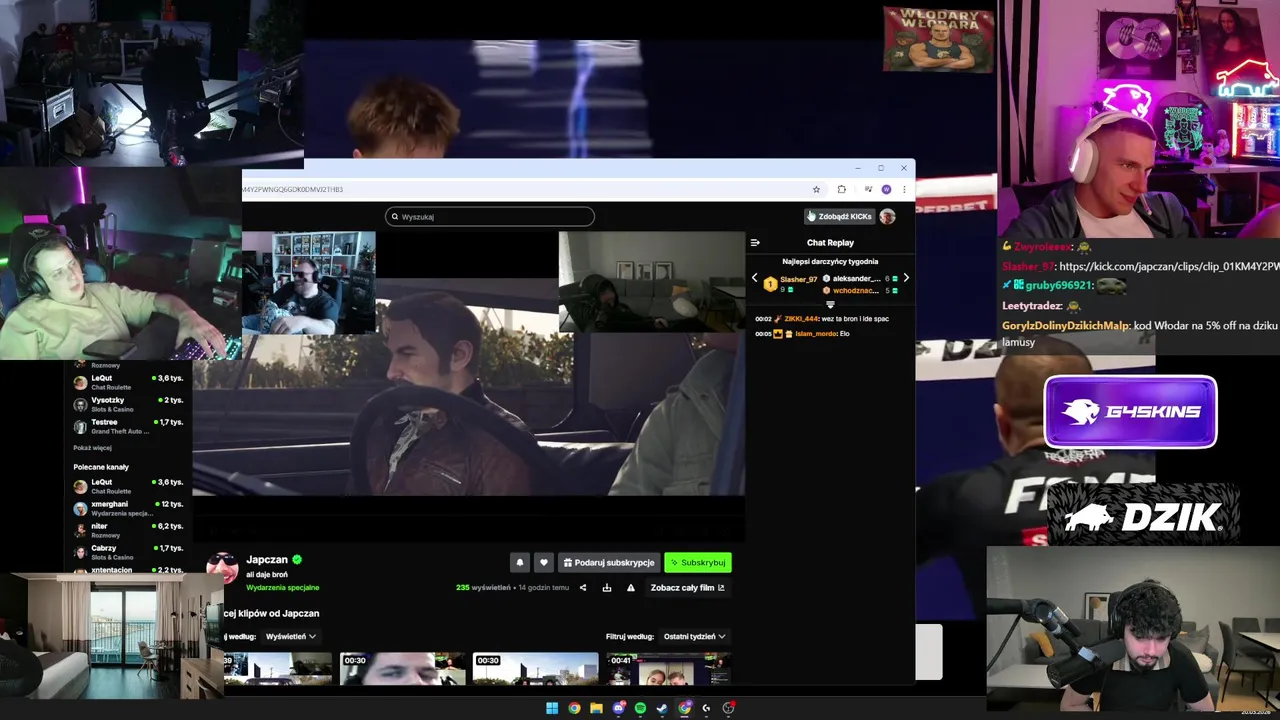Open the browser three-dot menu
The image size is (1280, 720).
(904, 189)
